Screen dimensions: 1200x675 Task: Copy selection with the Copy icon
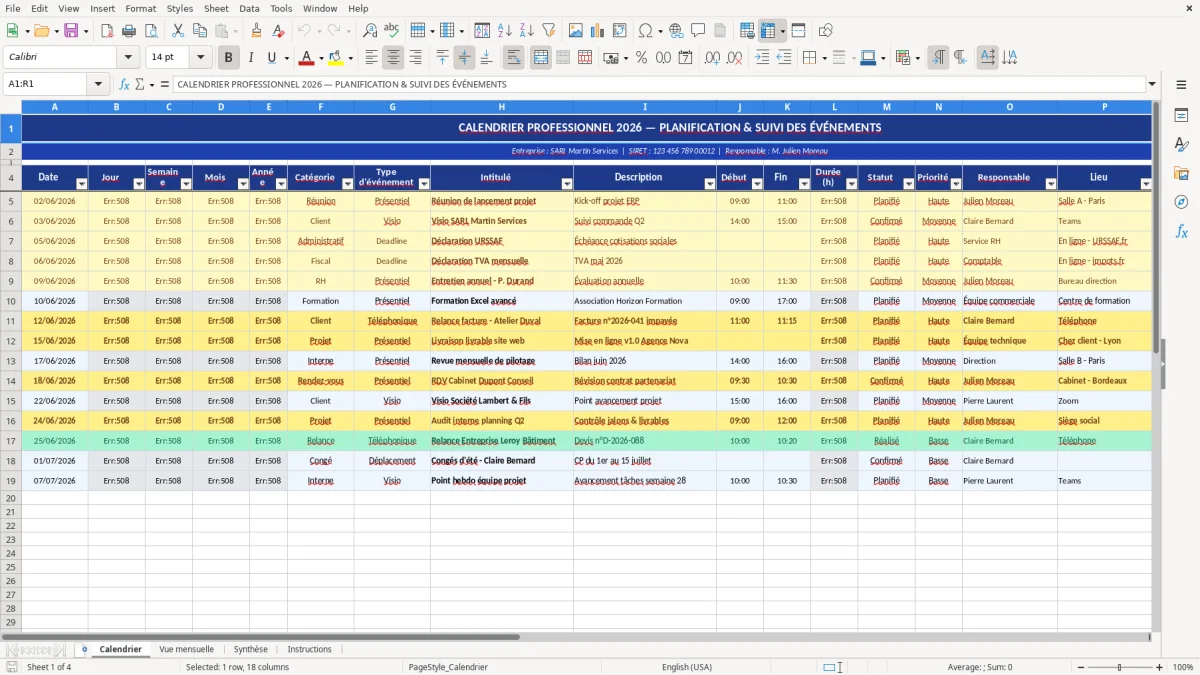point(199,31)
